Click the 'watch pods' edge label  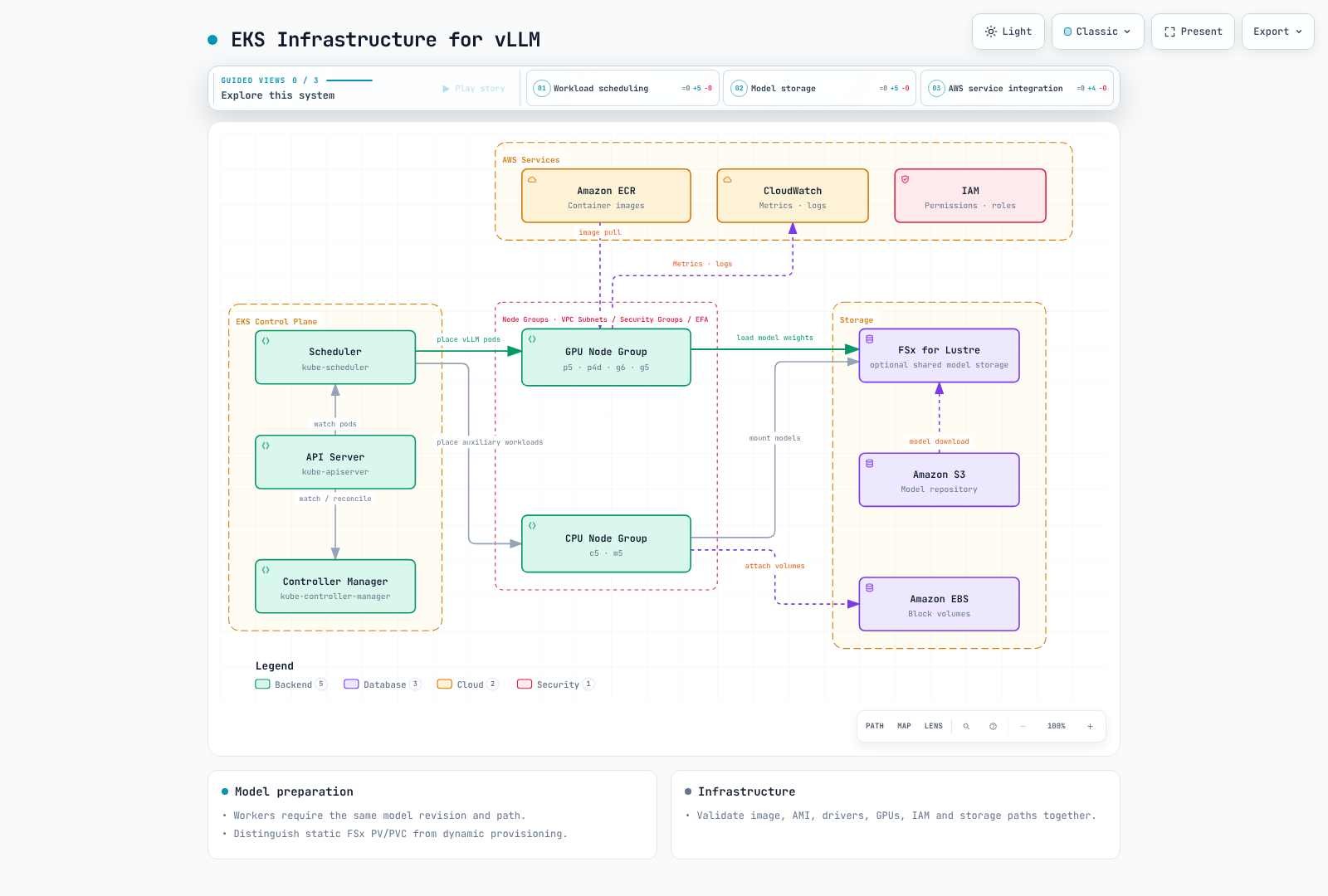(335, 424)
